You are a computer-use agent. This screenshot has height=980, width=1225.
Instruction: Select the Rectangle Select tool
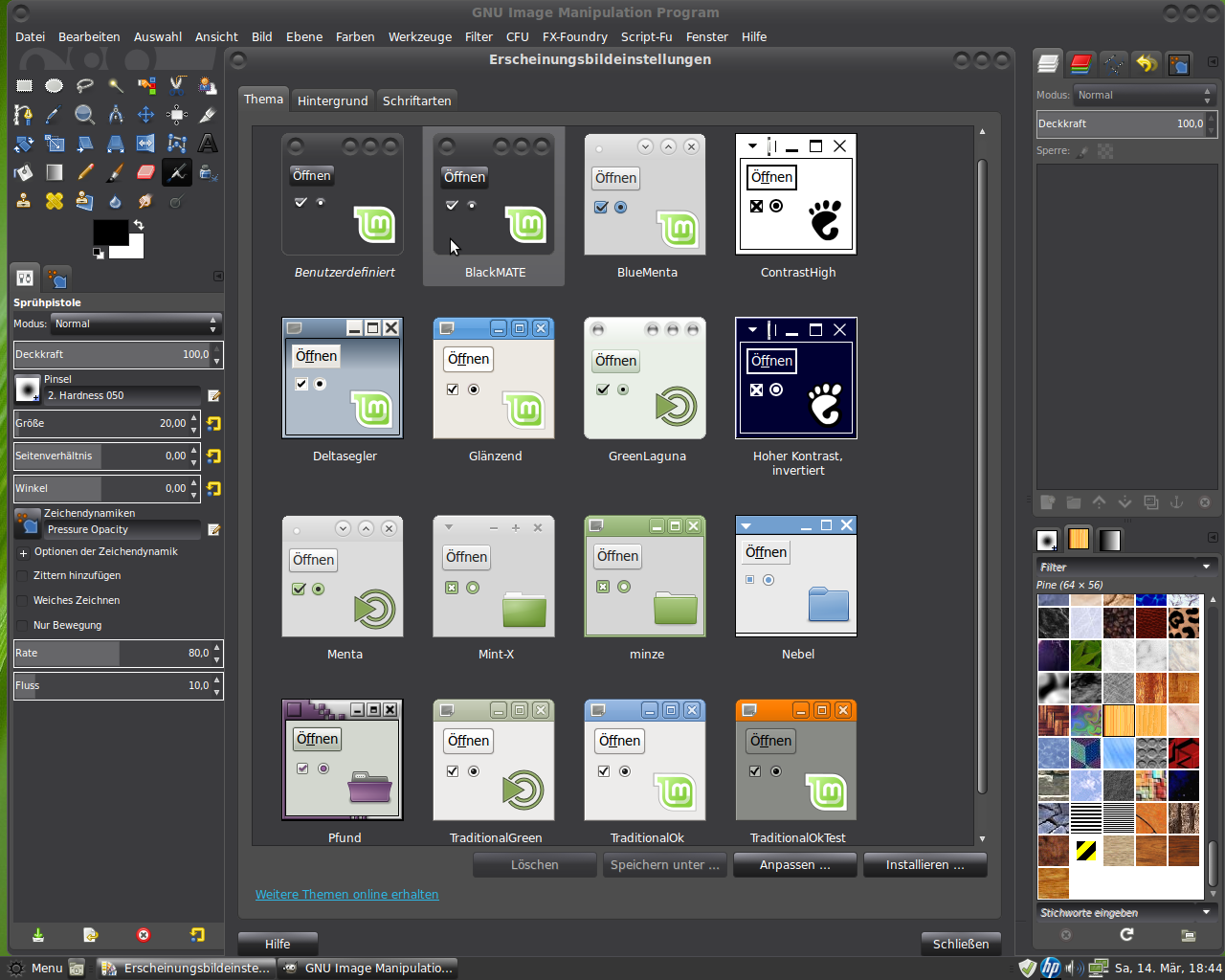click(x=24, y=86)
